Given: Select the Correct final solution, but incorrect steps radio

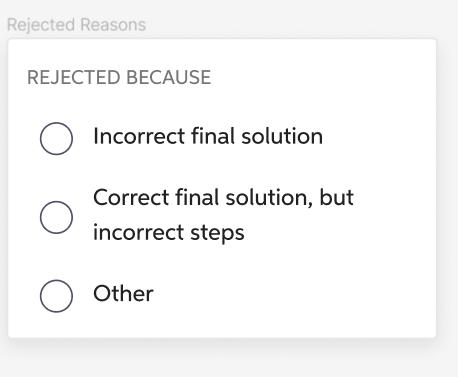Looking at the screenshot, I should click(56, 217).
